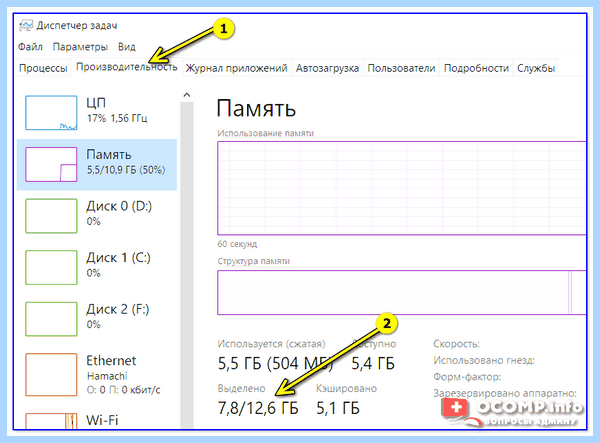Select the ЦП graph thumbnail
600x443 pixels.
click(x=51, y=113)
